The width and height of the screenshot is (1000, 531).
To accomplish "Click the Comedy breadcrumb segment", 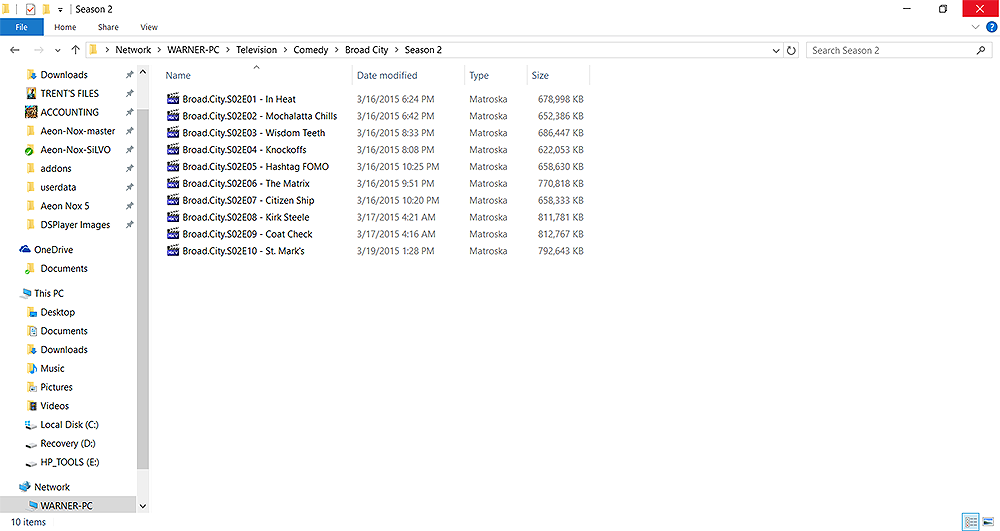I will (311, 50).
